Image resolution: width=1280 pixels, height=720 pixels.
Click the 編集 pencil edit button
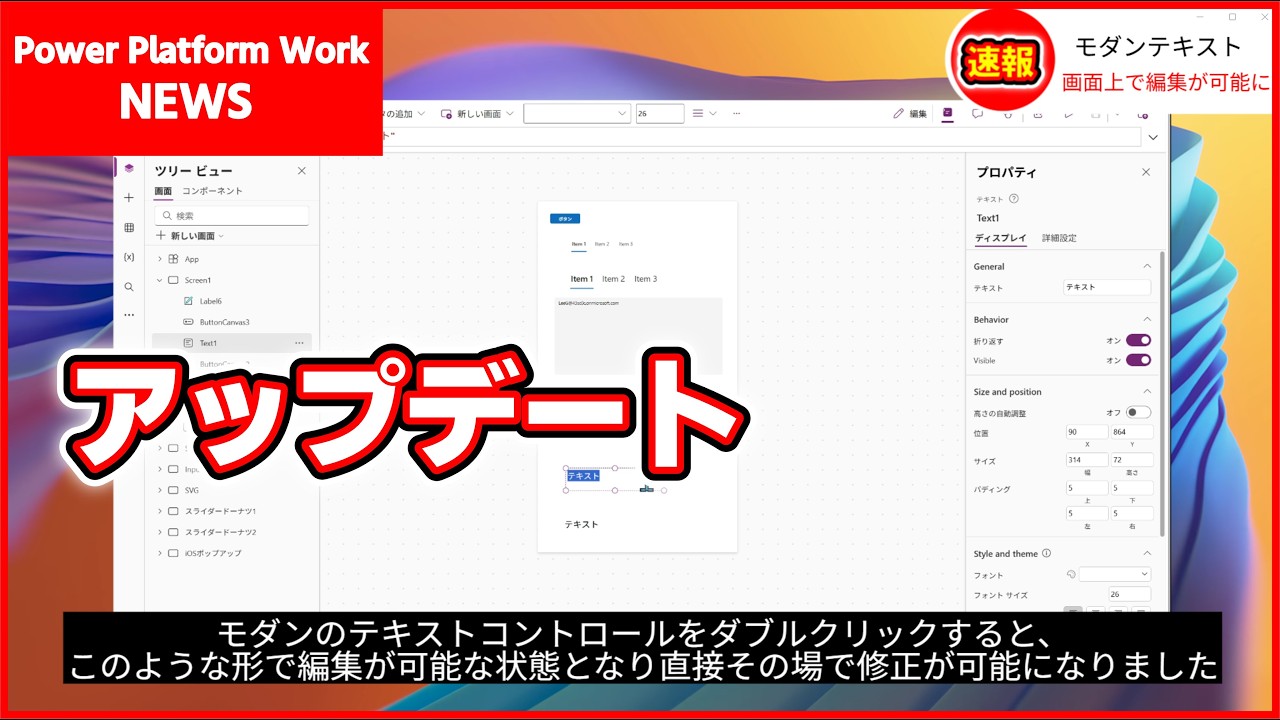click(911, 114)
